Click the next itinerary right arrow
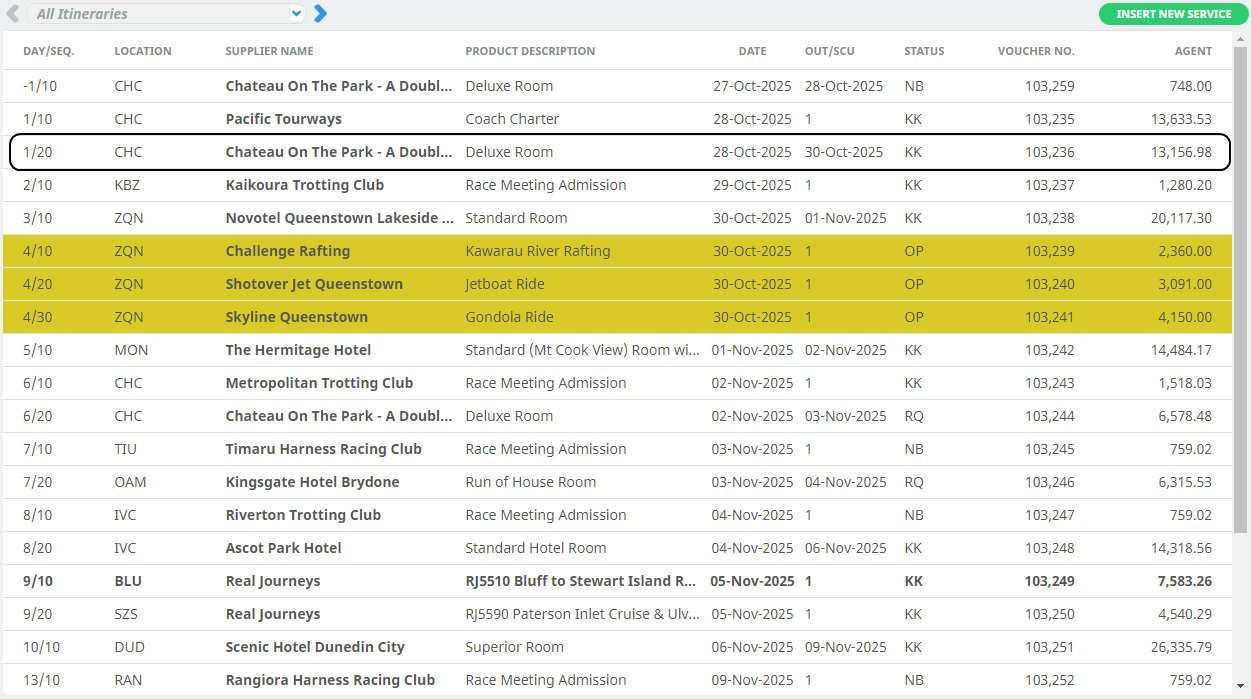Screen dimensions: 1251x699 pyautogui.click(x=320, y=13)
